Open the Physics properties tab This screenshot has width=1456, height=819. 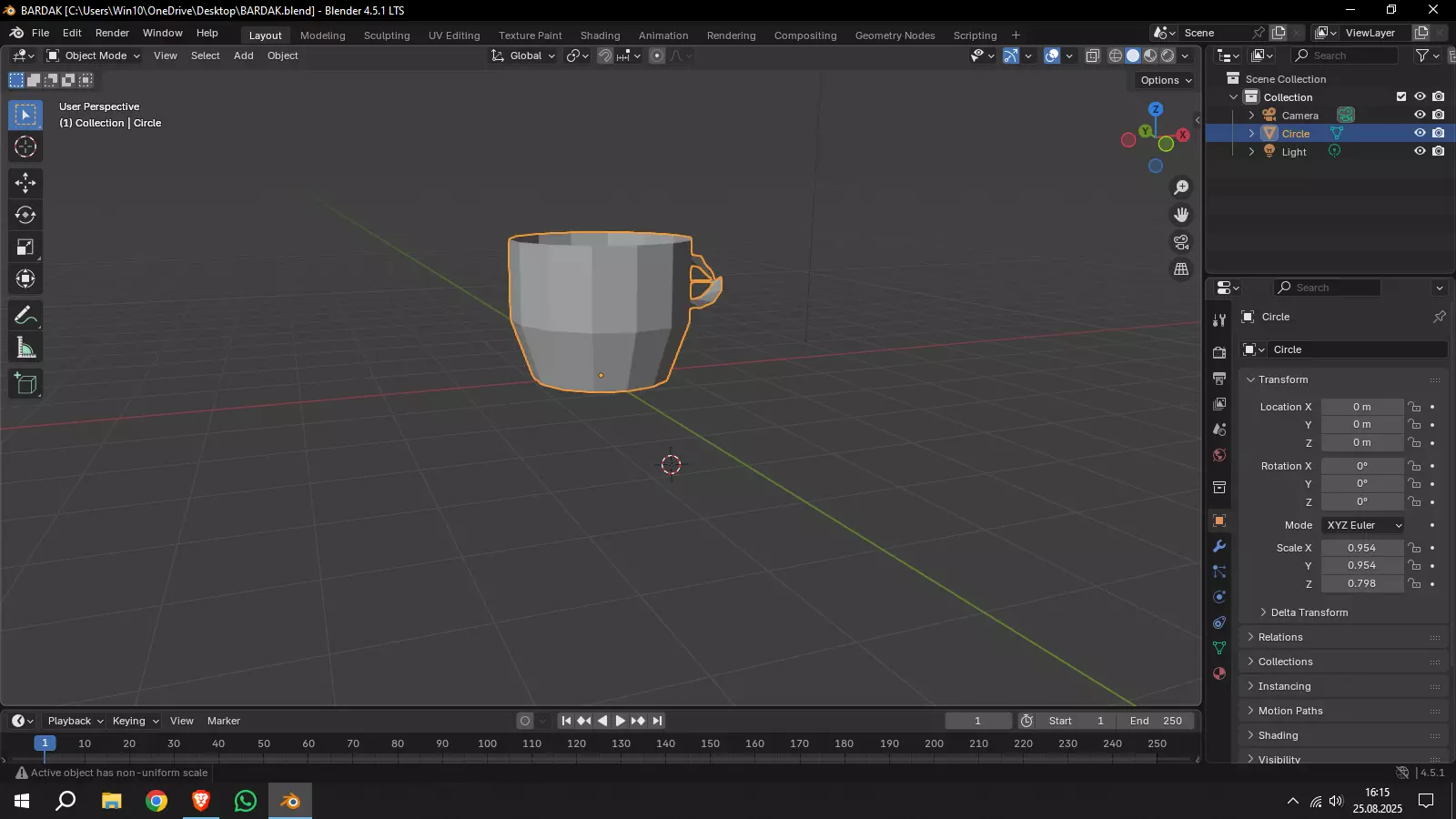pyautogui.click(x=1219, y=597)
